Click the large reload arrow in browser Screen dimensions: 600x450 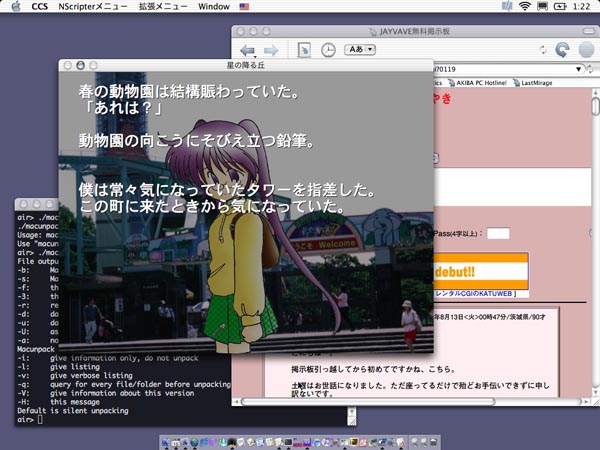[562, 50]
